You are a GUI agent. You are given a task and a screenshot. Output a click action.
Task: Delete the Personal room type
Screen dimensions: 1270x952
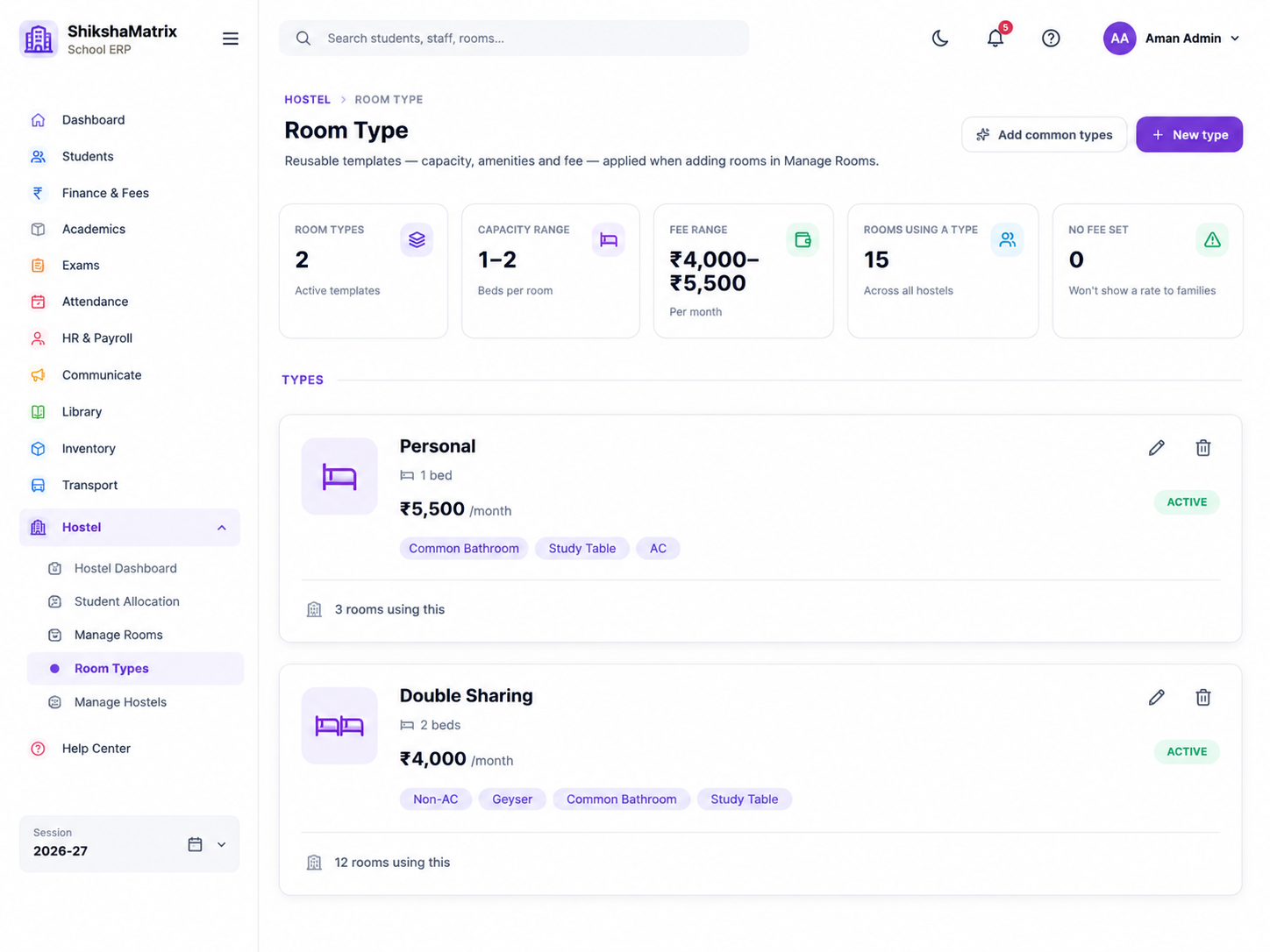[x=1203, y=448]
